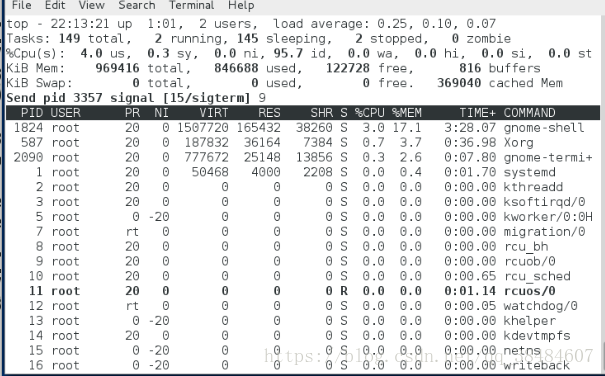Click the %CPU column header
The width and height of the screenshot is (605, 376).
tap(370, 113)
